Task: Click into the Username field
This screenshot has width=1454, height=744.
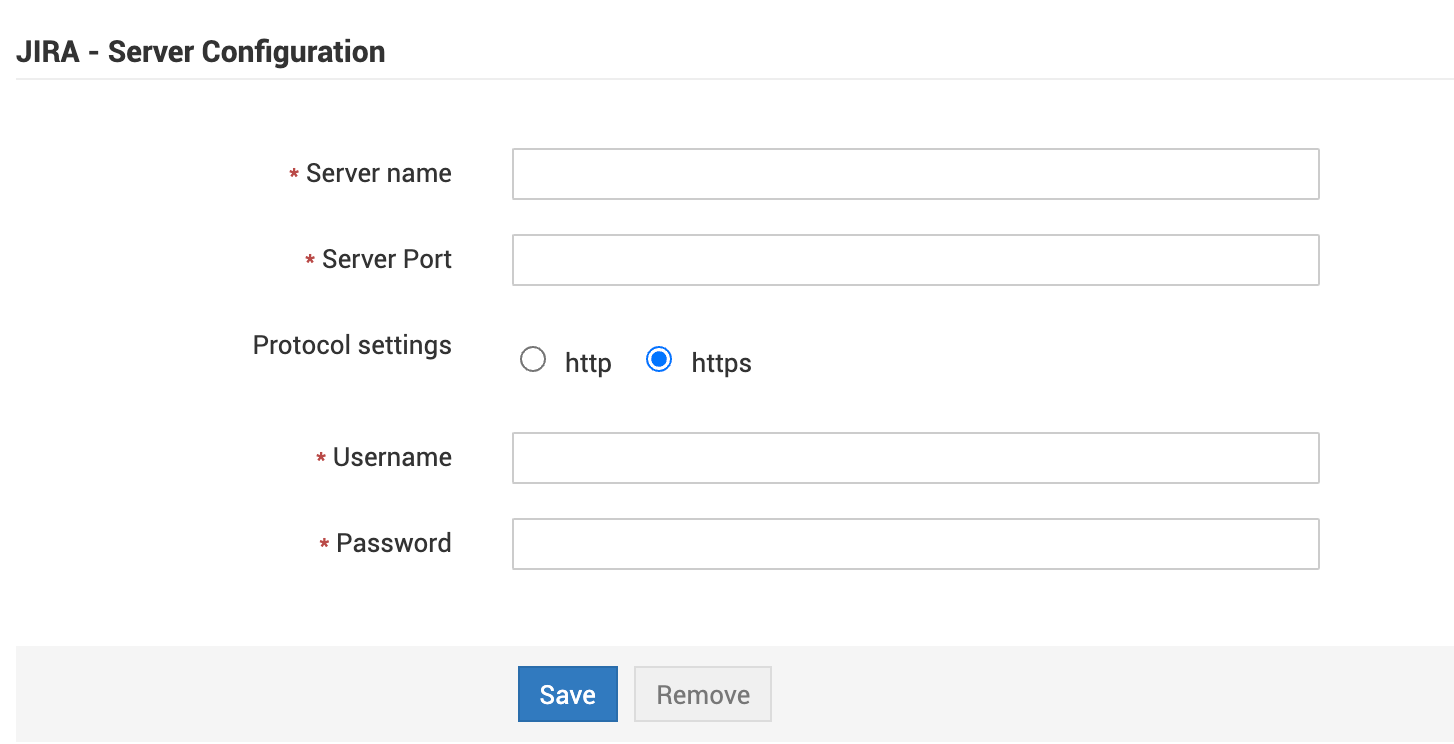Action: 915,458
